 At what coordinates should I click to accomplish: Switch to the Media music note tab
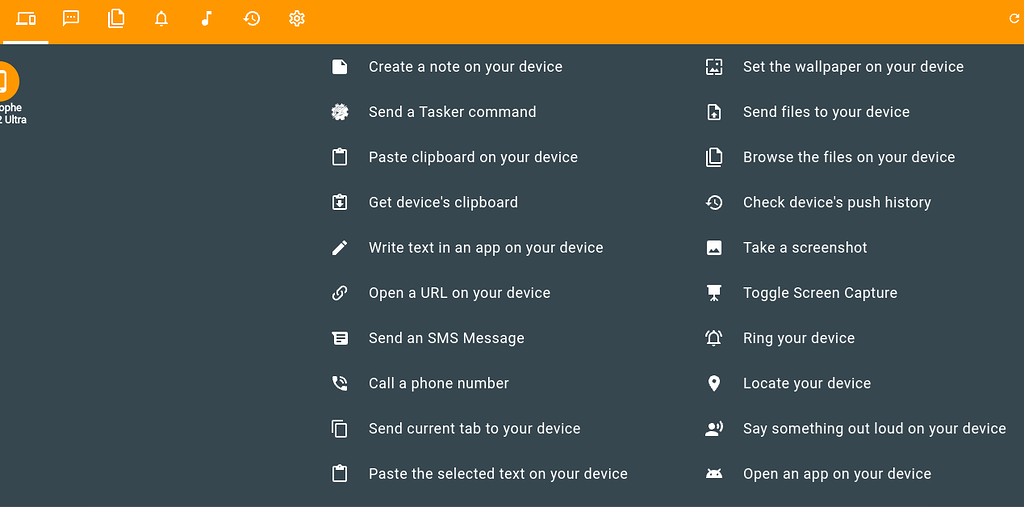coord(206,19)
